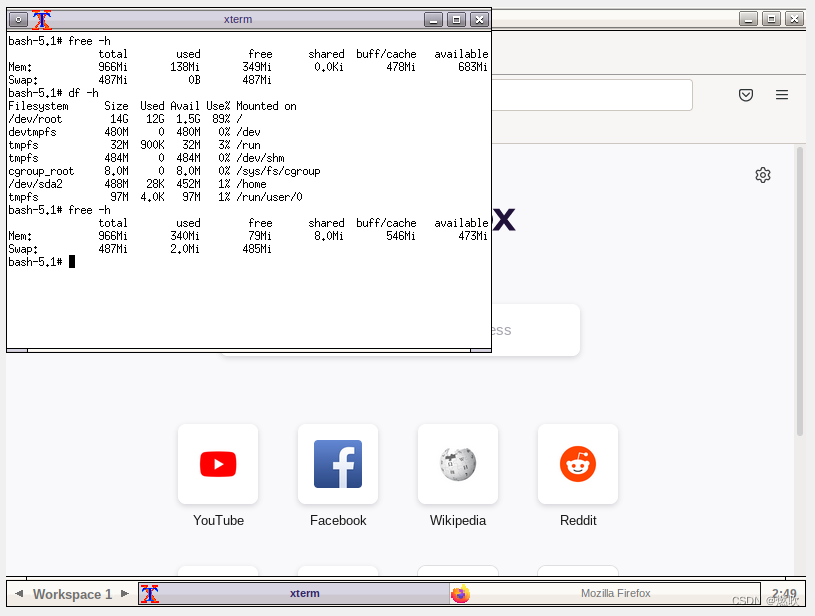
Task: Open the Reddit shortcut tile
Action: coord(578,464)
